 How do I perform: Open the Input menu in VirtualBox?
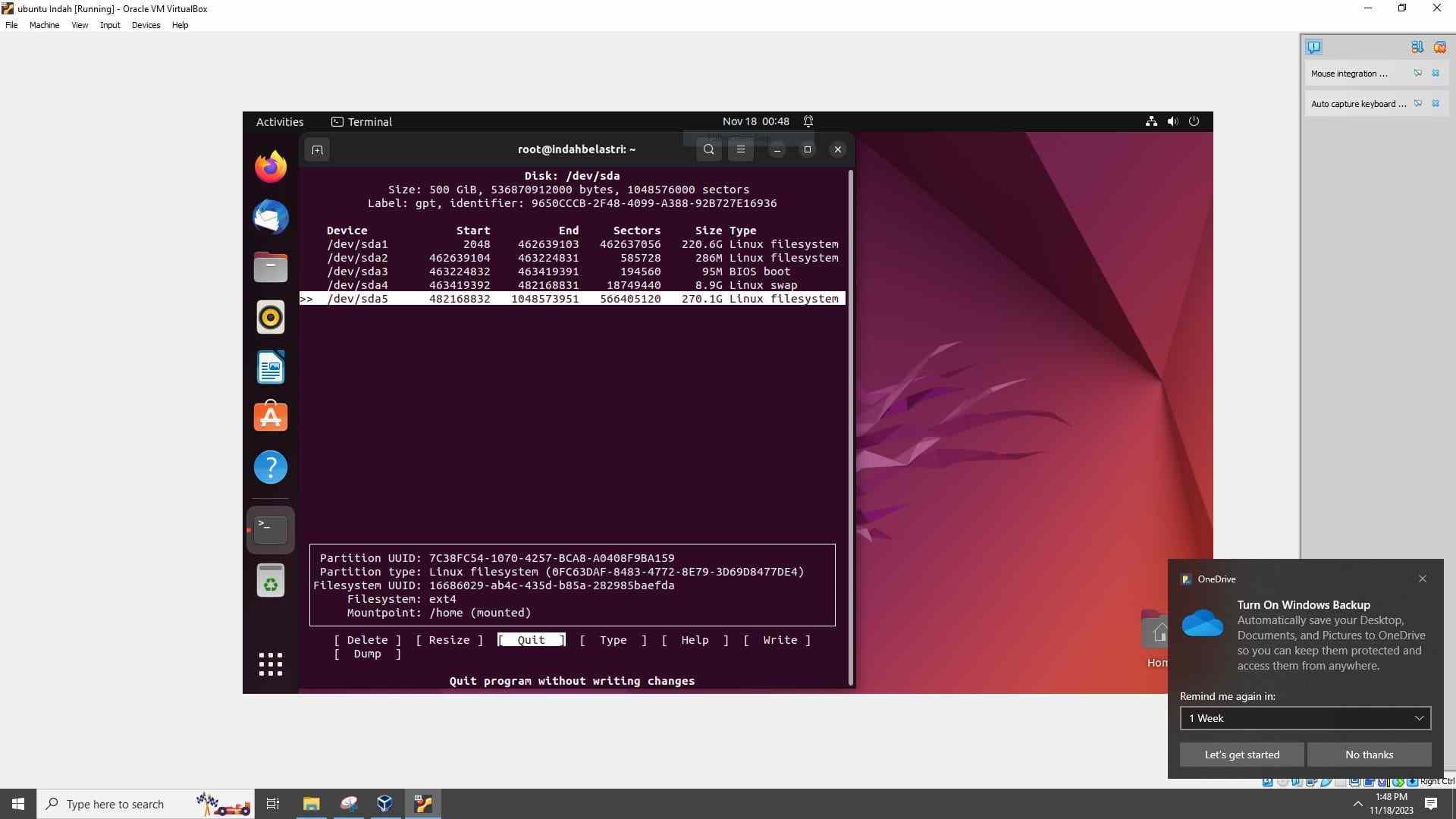pyautogui.click(x=110, y=25)
